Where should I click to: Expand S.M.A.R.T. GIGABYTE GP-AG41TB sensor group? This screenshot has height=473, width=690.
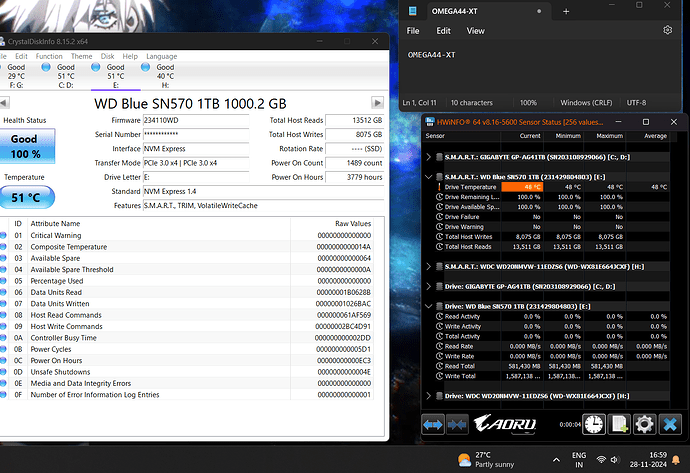(429, 157)
